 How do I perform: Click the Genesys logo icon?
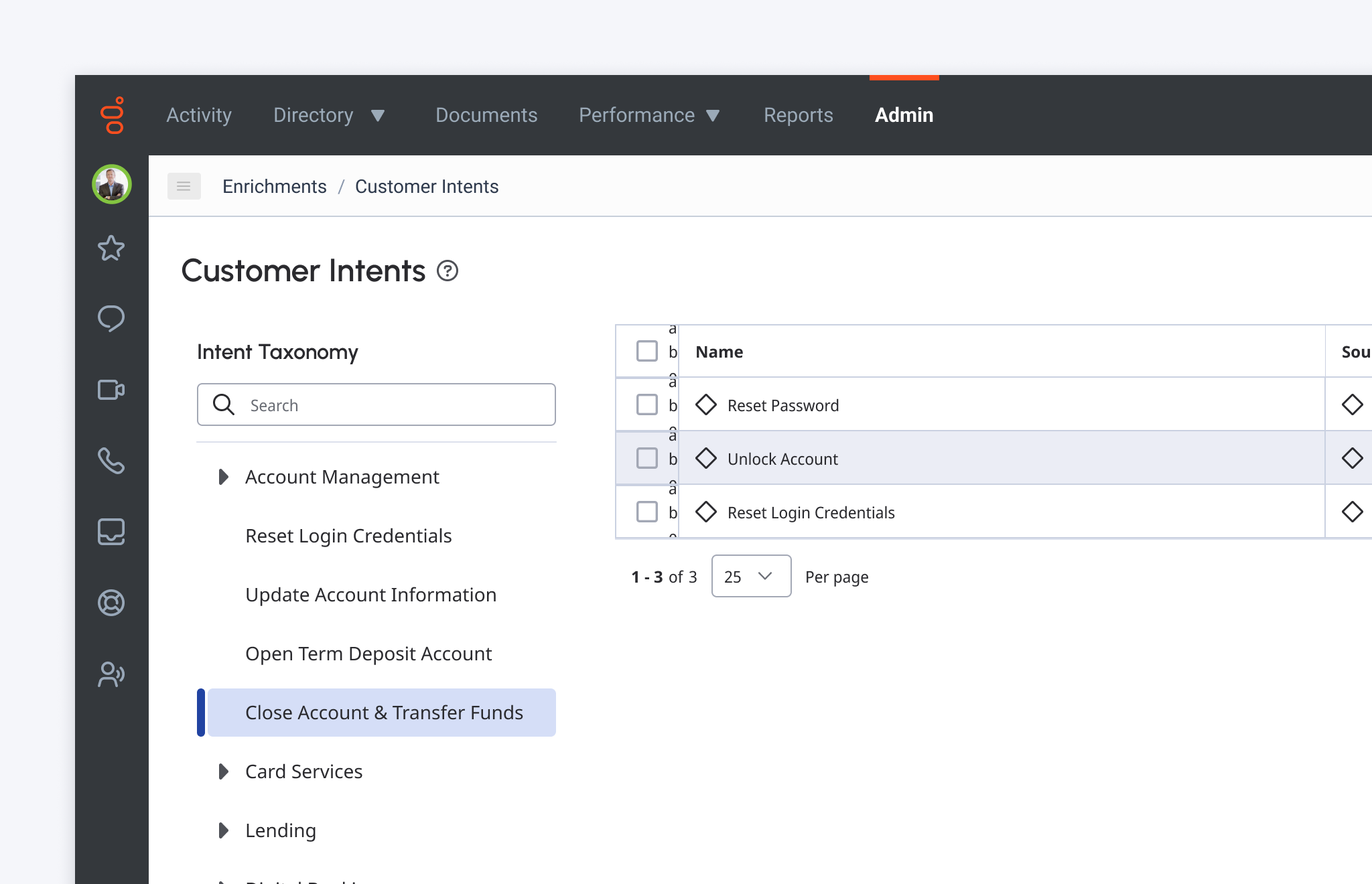tap(112, 115)
